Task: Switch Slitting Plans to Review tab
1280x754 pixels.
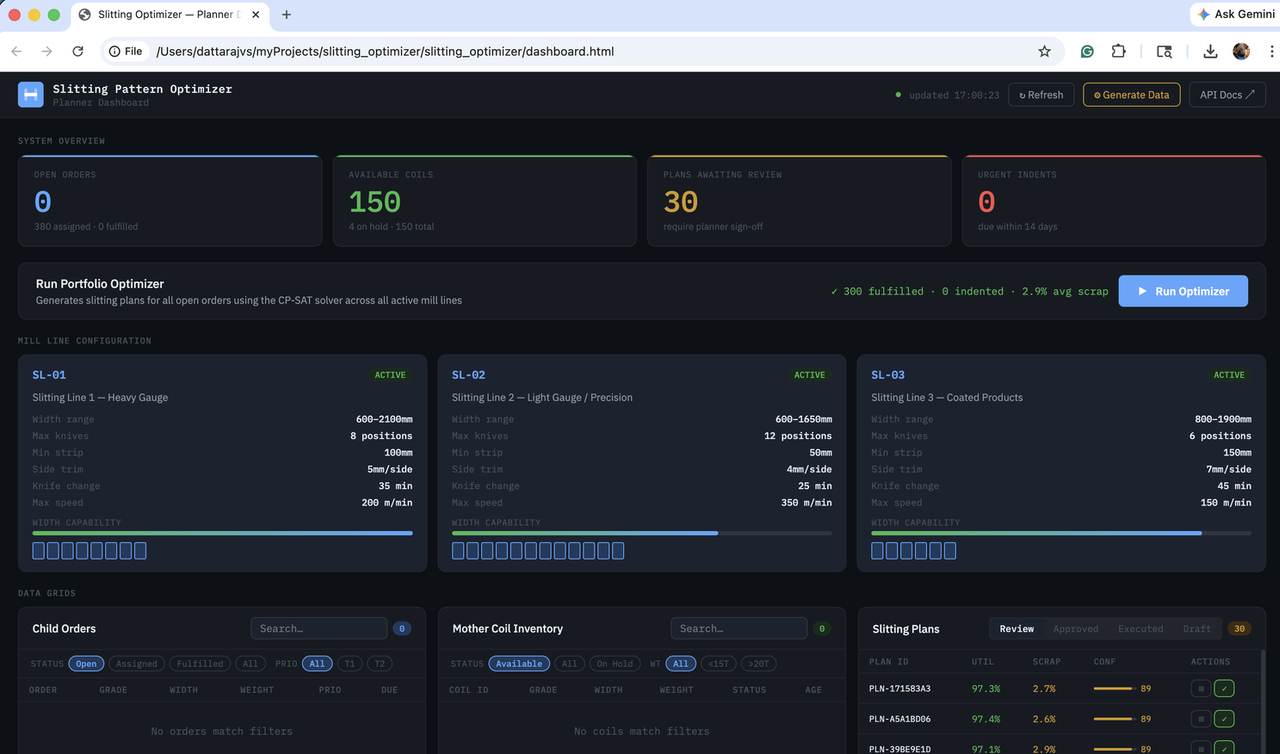Action: (1016, 629)
